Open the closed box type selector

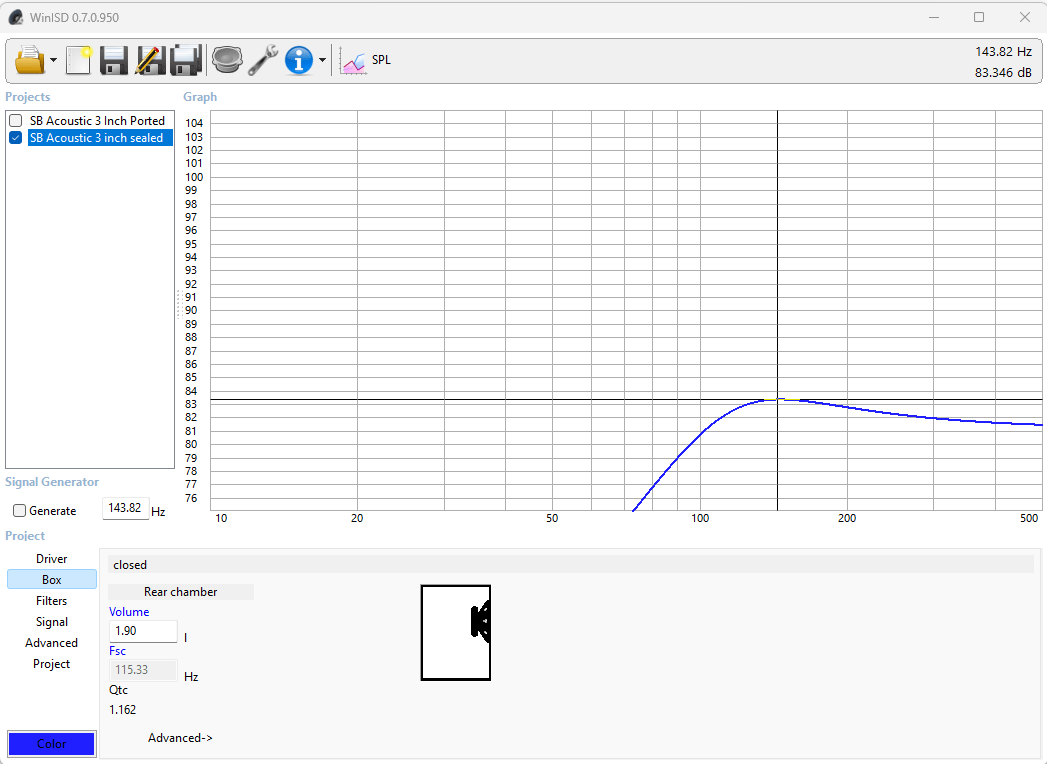[571, 565]
